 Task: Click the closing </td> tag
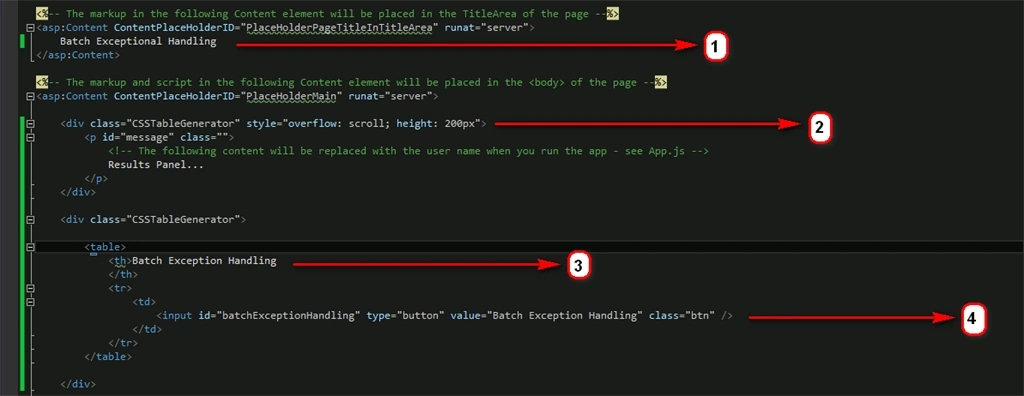[x=147, y=329]
